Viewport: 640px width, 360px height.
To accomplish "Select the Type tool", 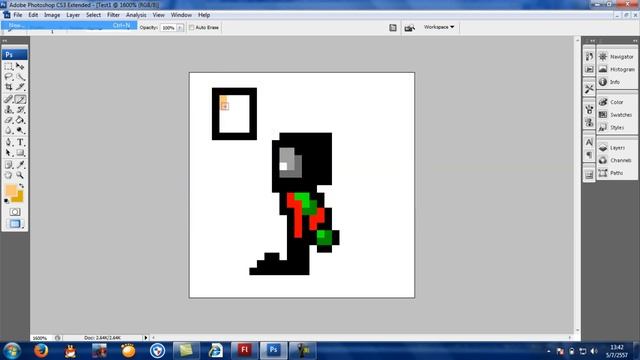I will 20,142.
